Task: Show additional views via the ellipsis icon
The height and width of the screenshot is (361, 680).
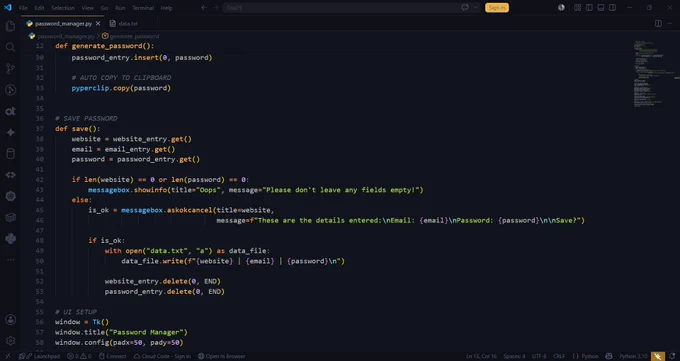Action: point(10,259)
